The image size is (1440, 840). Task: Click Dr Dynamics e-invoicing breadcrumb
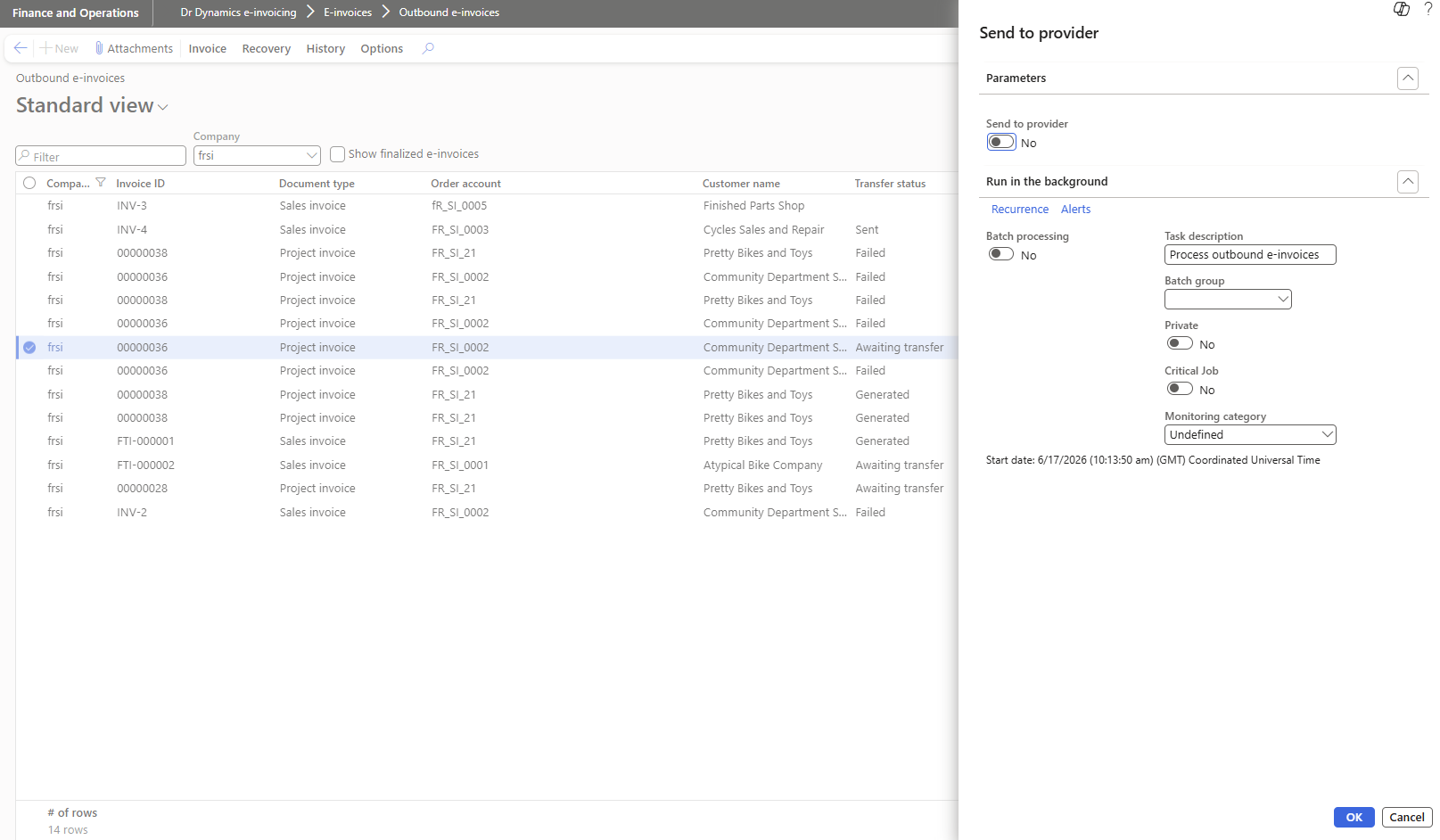coord(238,12)
